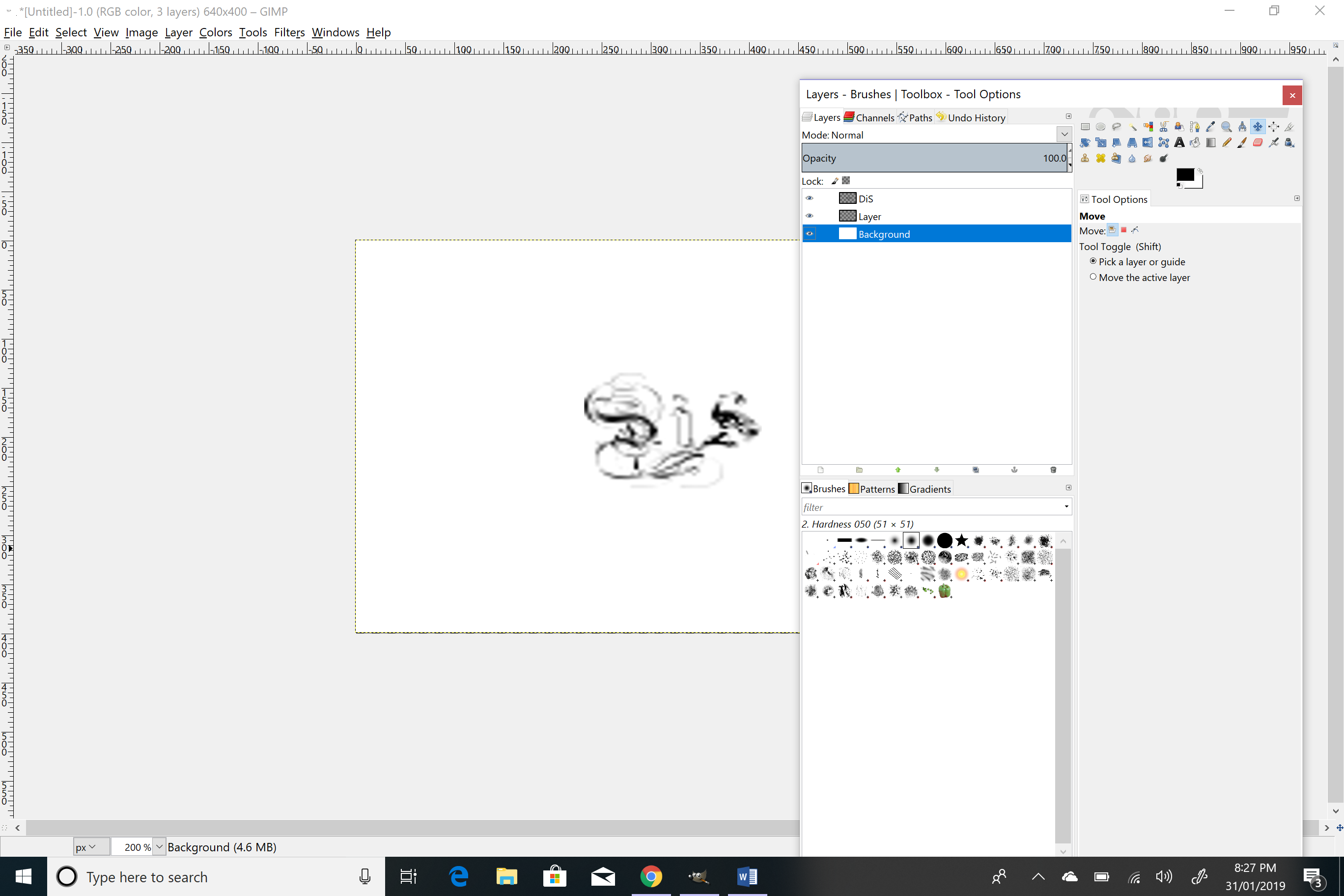Viewport: 1344px width, 896px height.
Task: Select the Free Select lasso tool
Action: [1116, 127]
